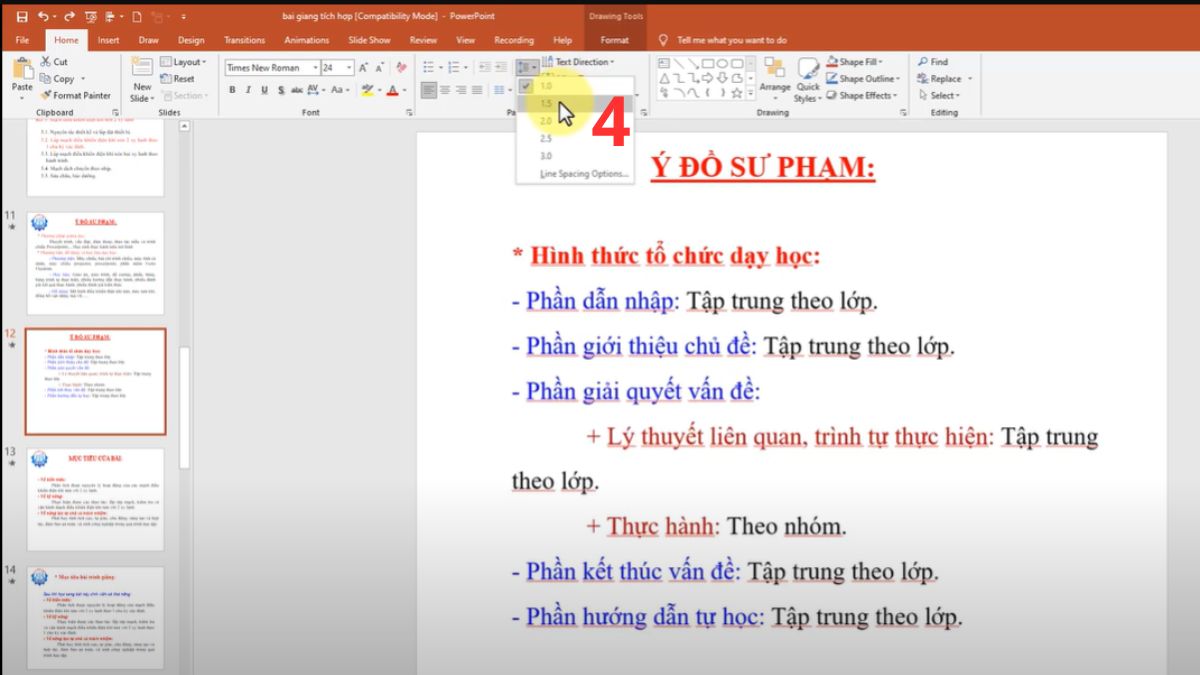Click the Tell me lightbulb icon
This screenshot has height=675, width=1200.
pyautogui.click(x=663, y=40)
